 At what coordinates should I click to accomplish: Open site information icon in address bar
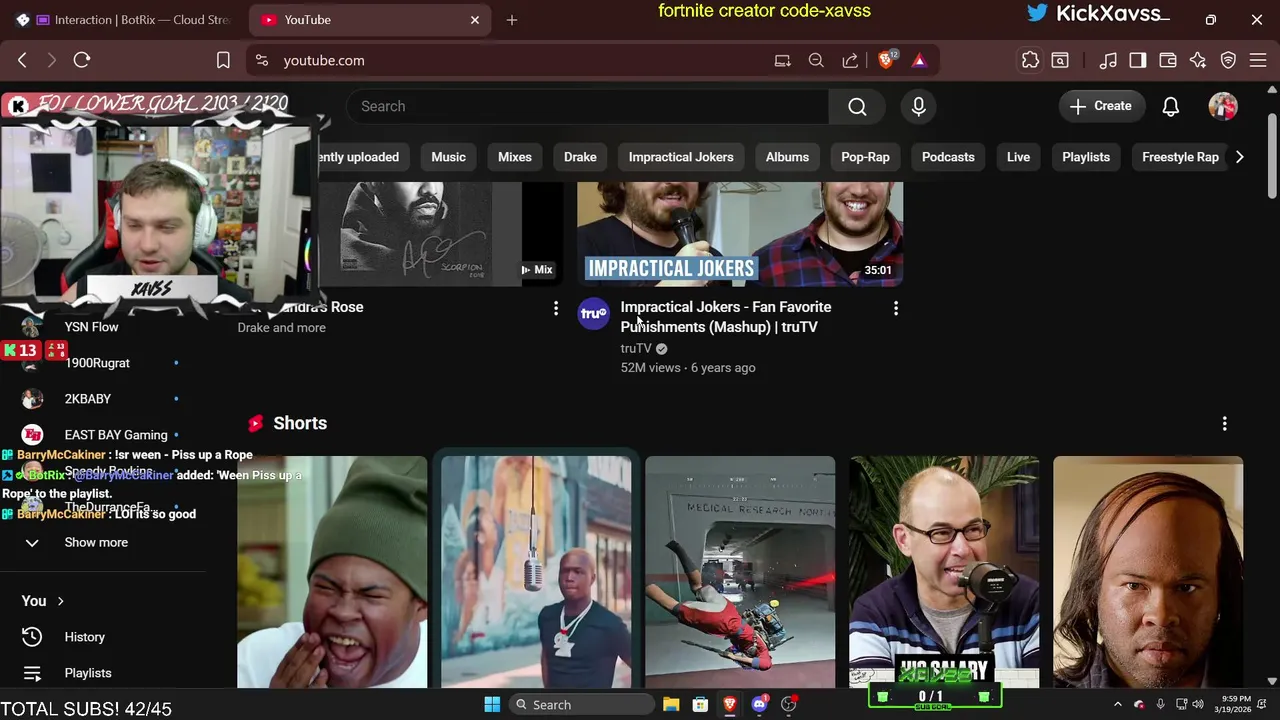click(x=262, y=60)
